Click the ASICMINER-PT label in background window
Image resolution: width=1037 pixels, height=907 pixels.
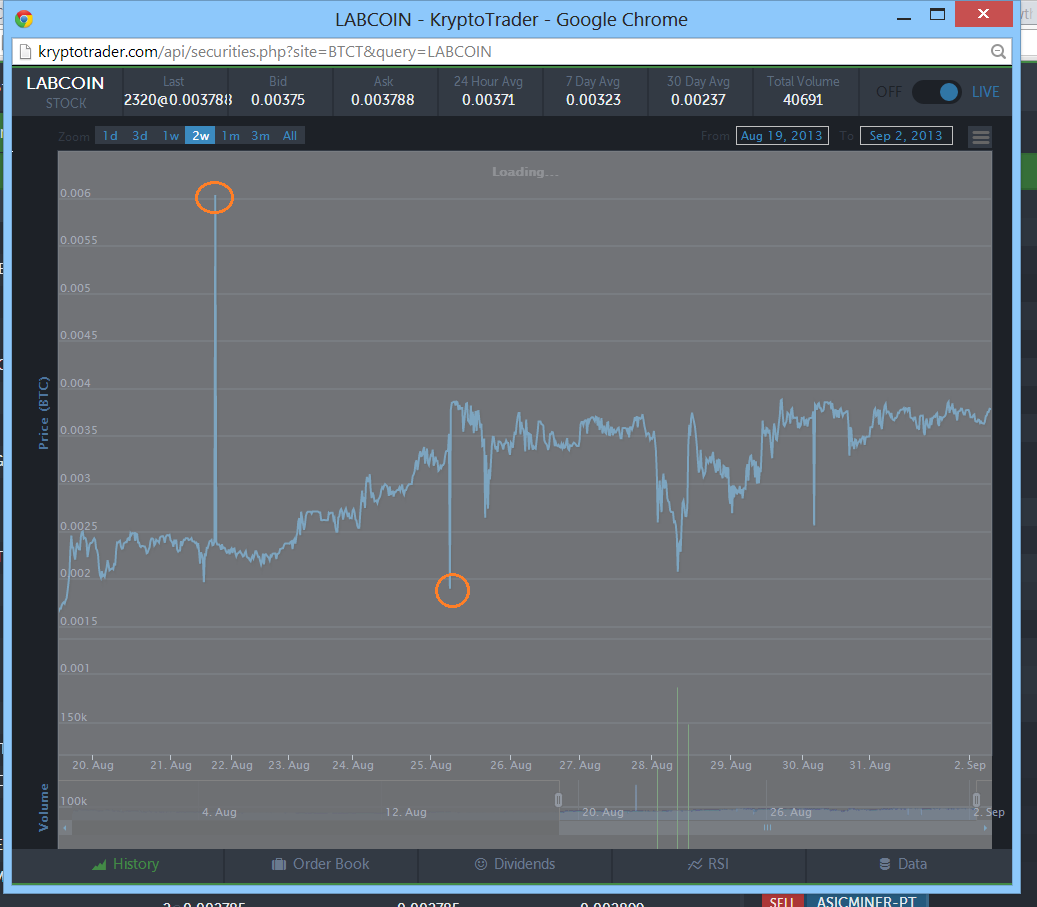[x=867, y=901]
